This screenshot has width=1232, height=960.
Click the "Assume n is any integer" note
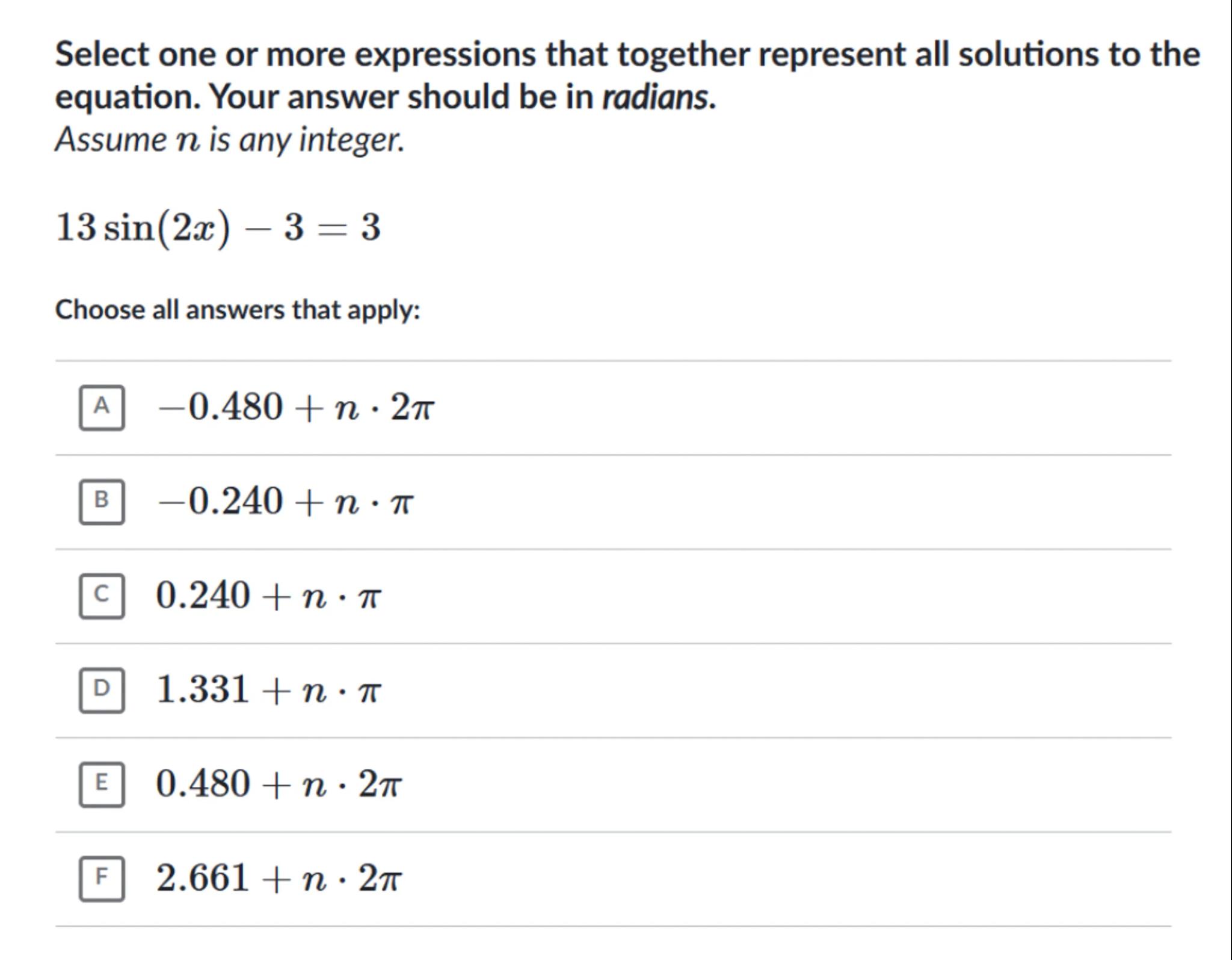229,140
